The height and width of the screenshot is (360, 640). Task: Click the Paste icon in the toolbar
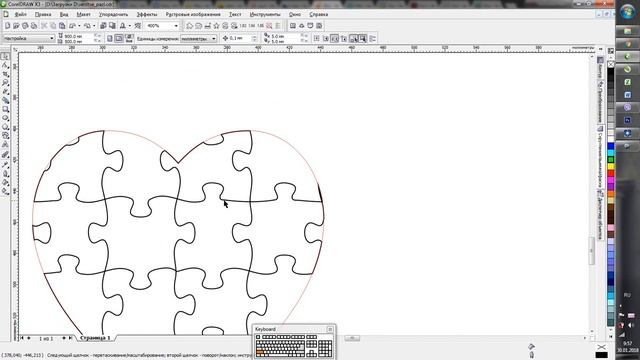tap(62, 26)
